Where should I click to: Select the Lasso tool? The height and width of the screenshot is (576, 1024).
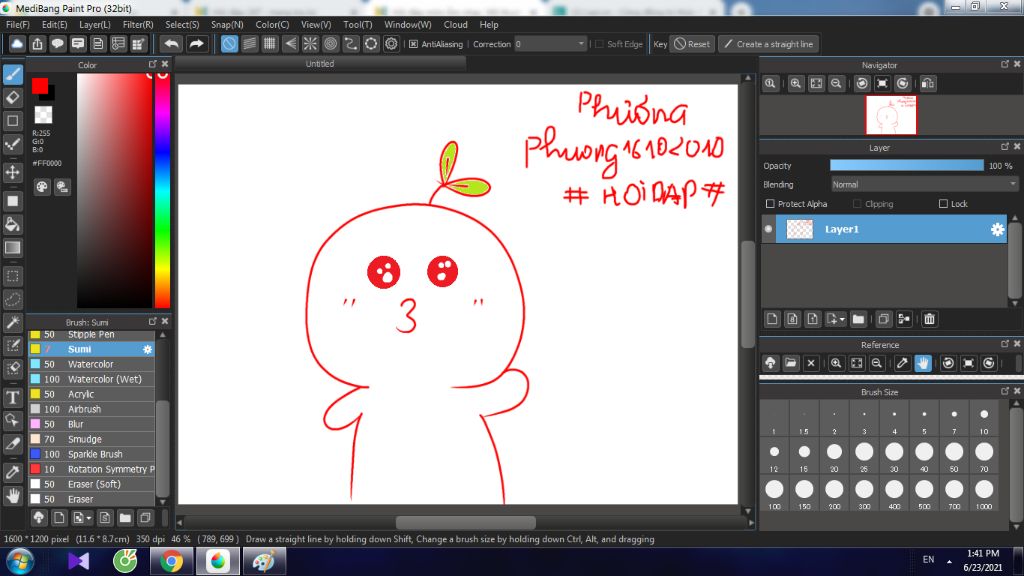coord(12,299)
